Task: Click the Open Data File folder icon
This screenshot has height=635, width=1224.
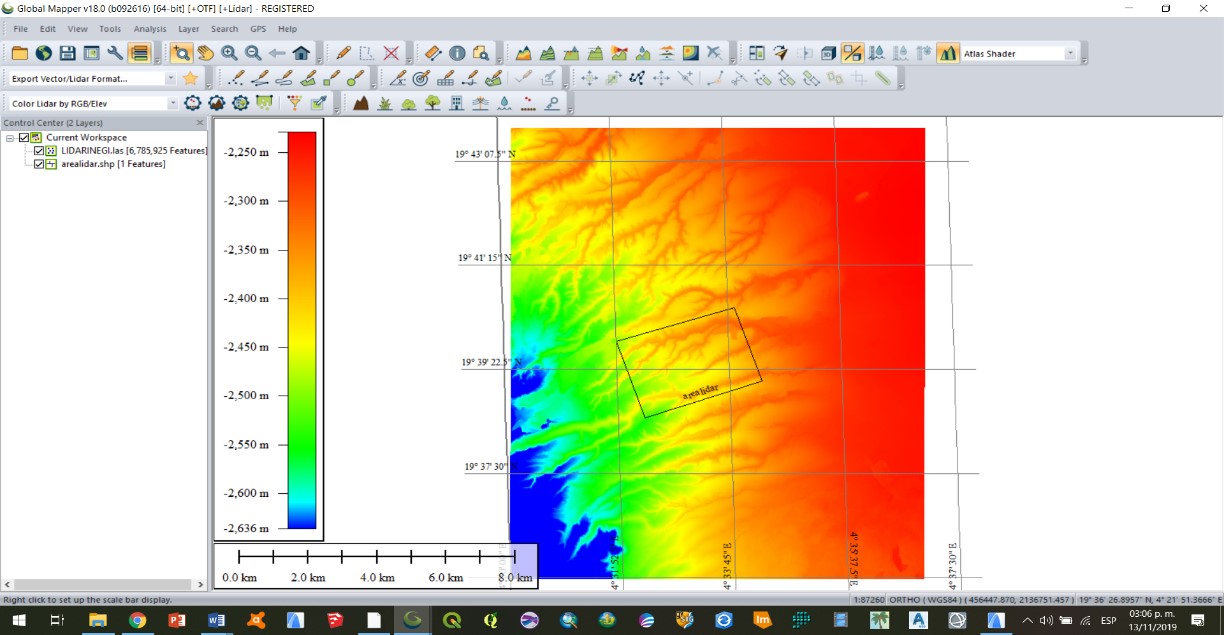Action: pos(20,53)
